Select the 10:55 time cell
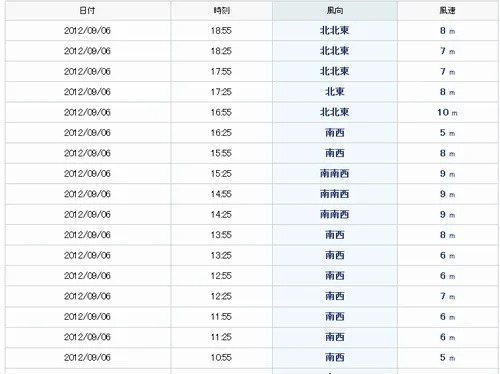The height and width of the screenshot is (374, 500). tap(221, 358)
